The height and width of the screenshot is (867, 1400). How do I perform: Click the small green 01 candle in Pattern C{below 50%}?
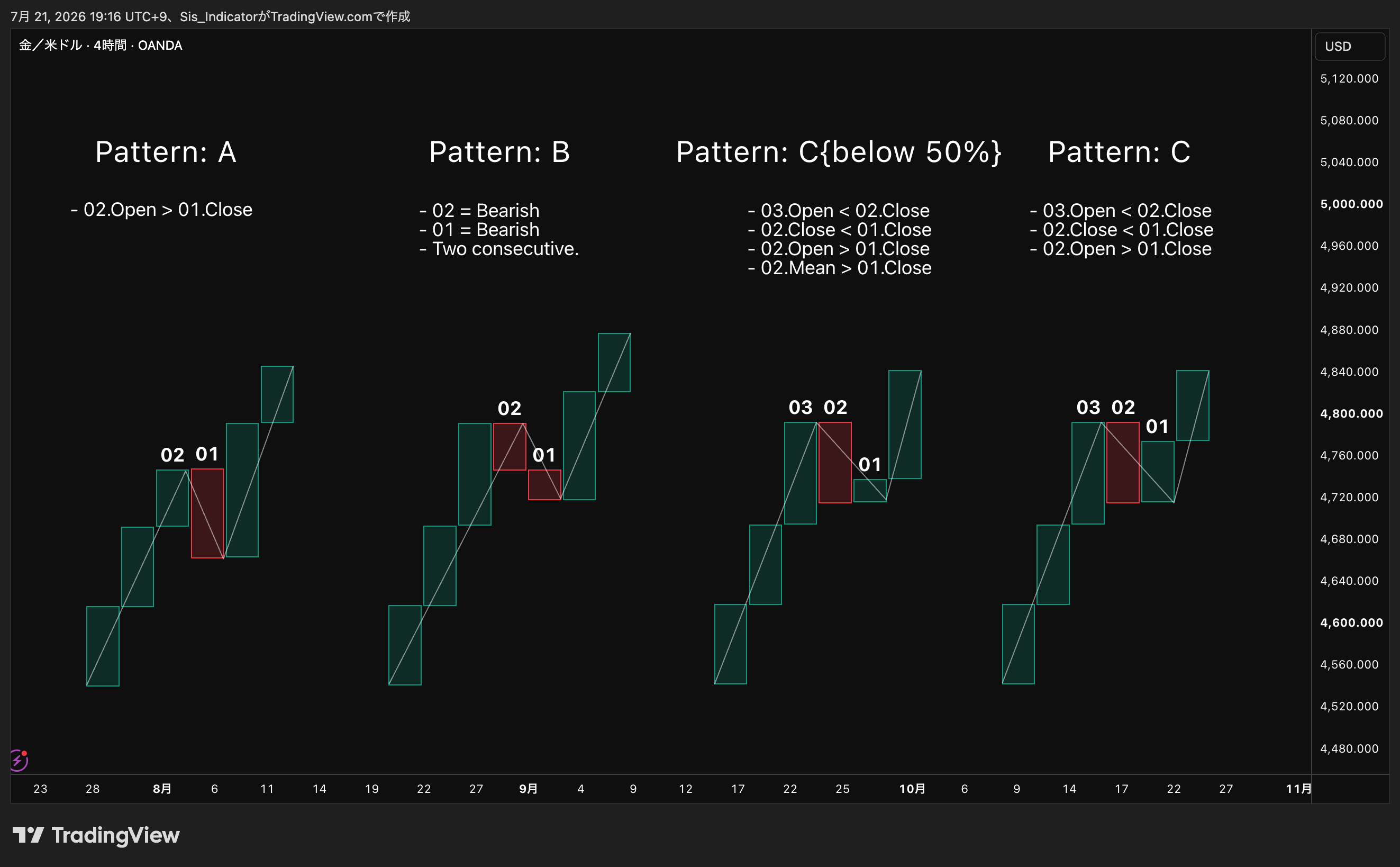[870, 491]
